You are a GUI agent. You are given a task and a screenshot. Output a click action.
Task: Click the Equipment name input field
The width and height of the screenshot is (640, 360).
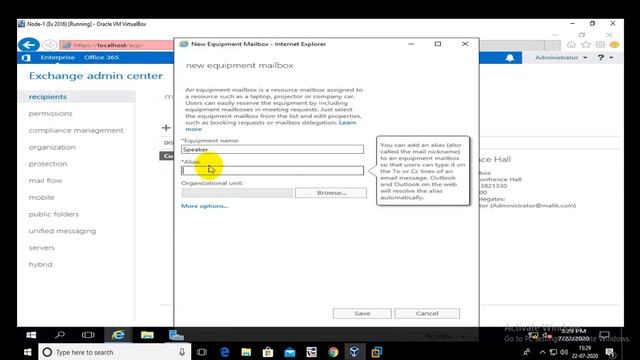pyautogui.click(x=272, y=149)
